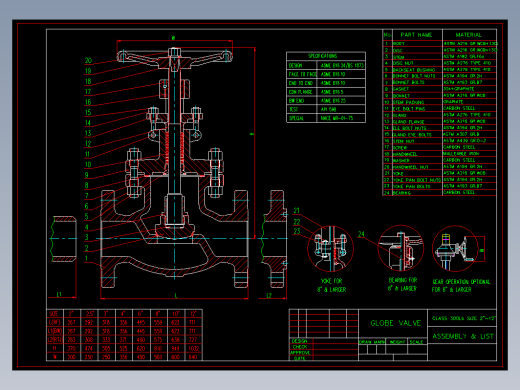Click the 2.5" column header in size table
Screen dimensions: 520x390
tap(90, 314)
